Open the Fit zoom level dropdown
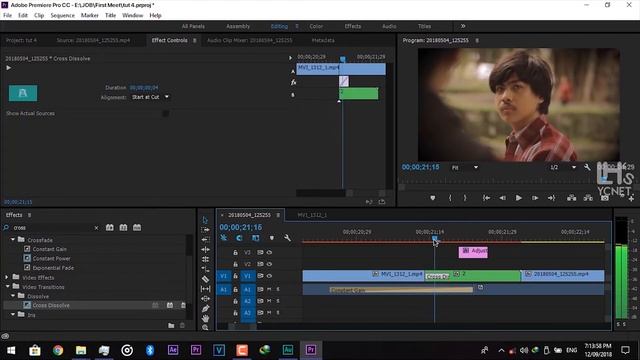Image resolution: width=640 pixels, height=360 pixels. tap(464, 167)
